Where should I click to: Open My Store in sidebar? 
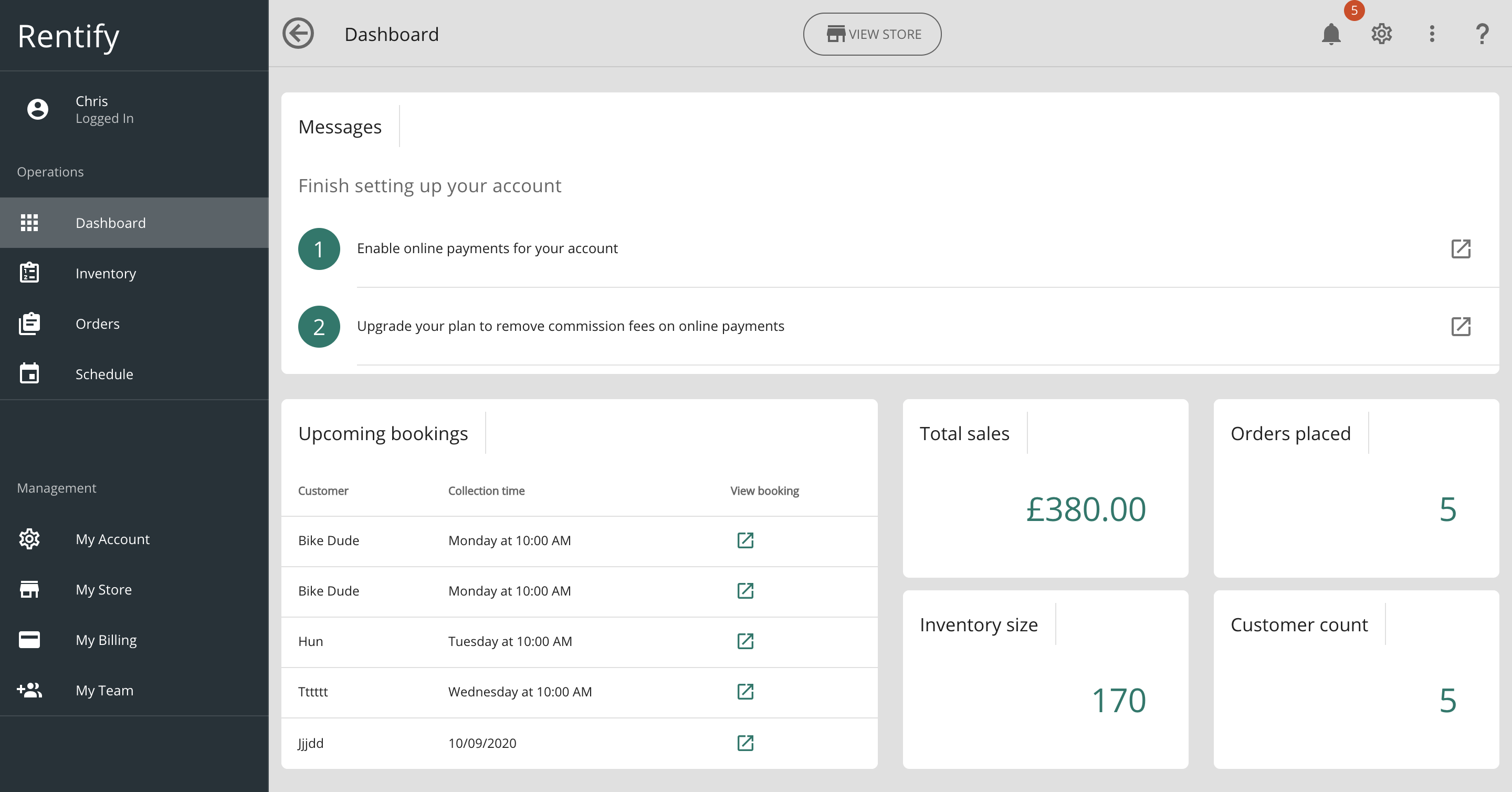coord(103,589)
